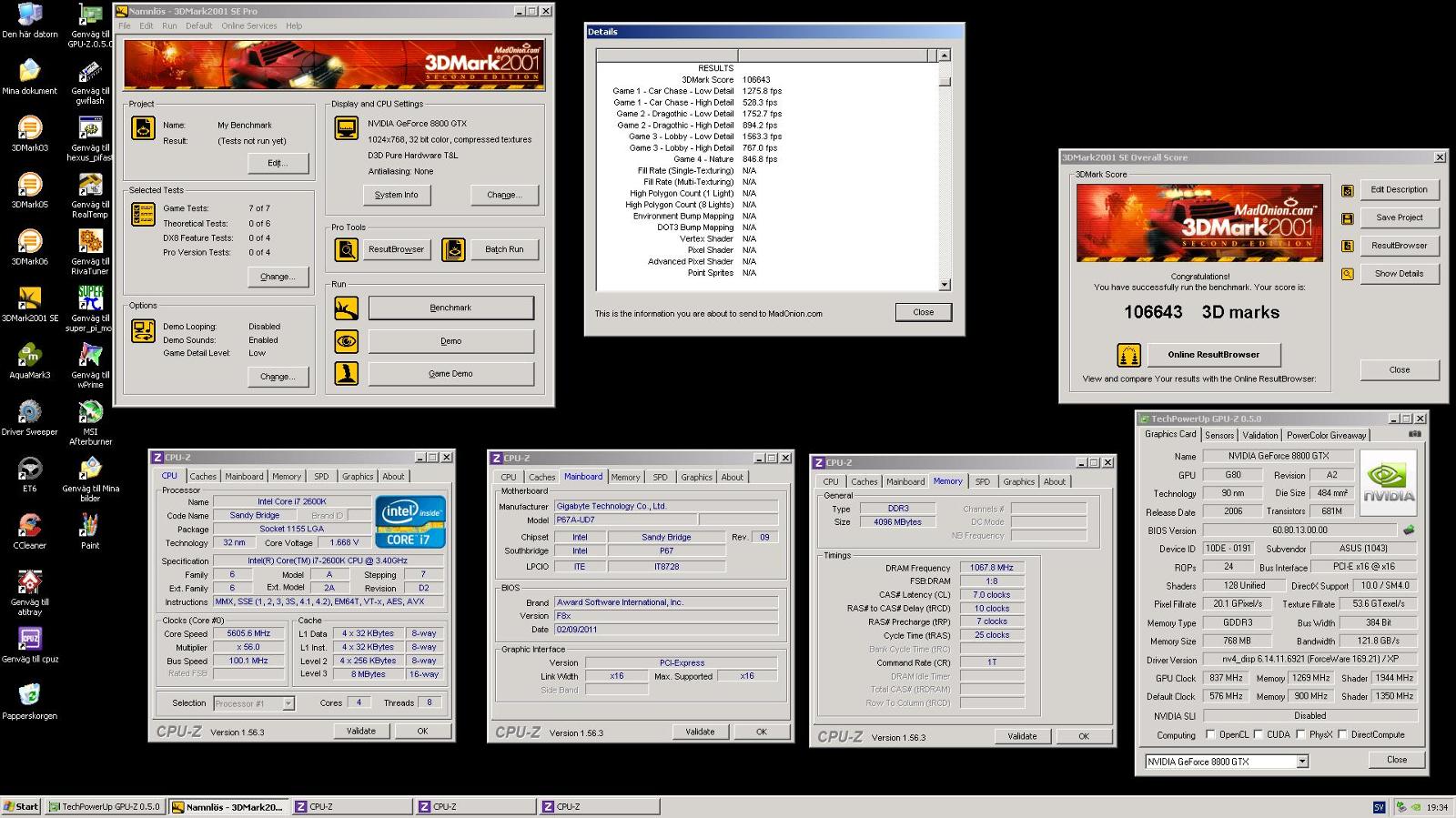The image size is (1456, 818).
Task: Switch to TechPowerUp GPU-Z taskbar button
Action: click(x=105, y=806)
